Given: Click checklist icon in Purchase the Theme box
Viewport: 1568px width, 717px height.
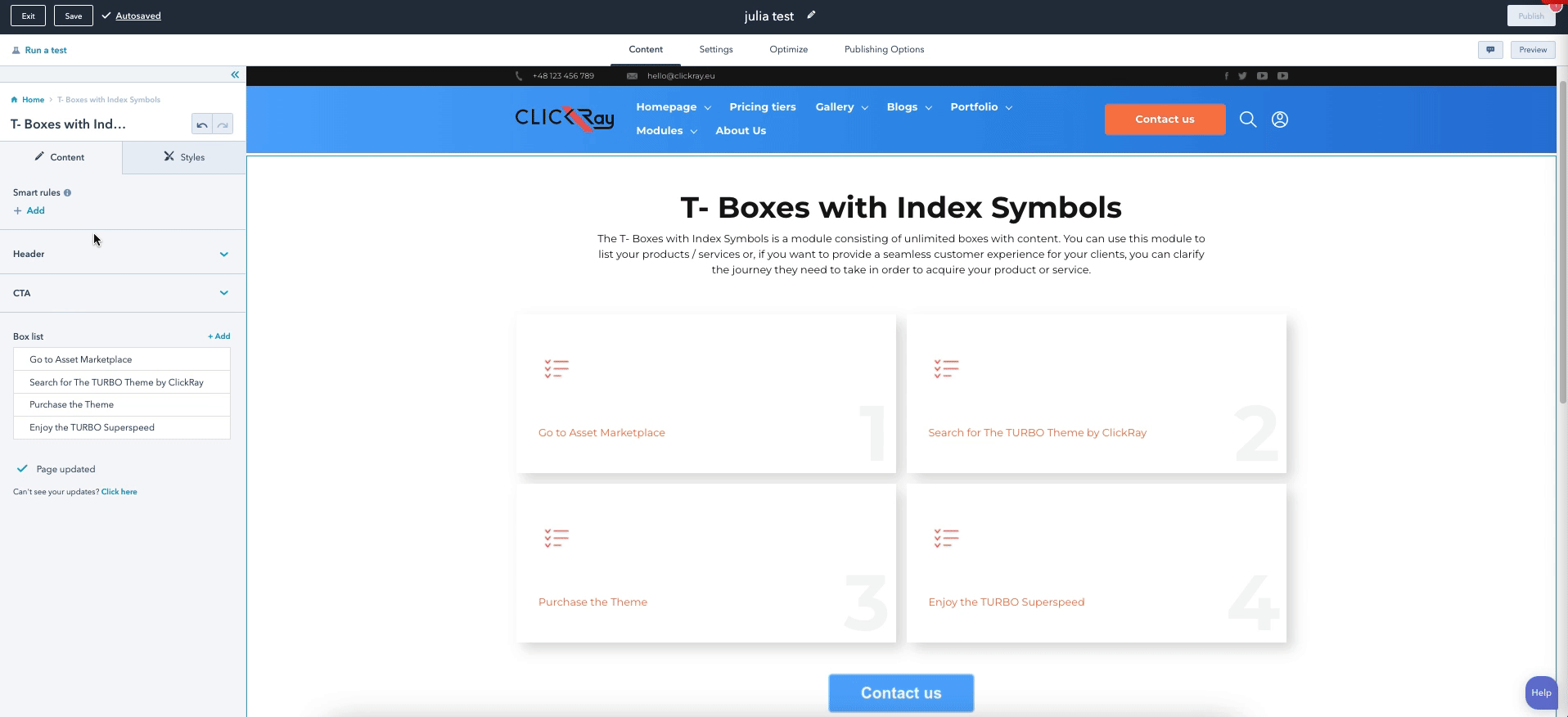Looking at the screenshot, I should click(x=556, y=538).
